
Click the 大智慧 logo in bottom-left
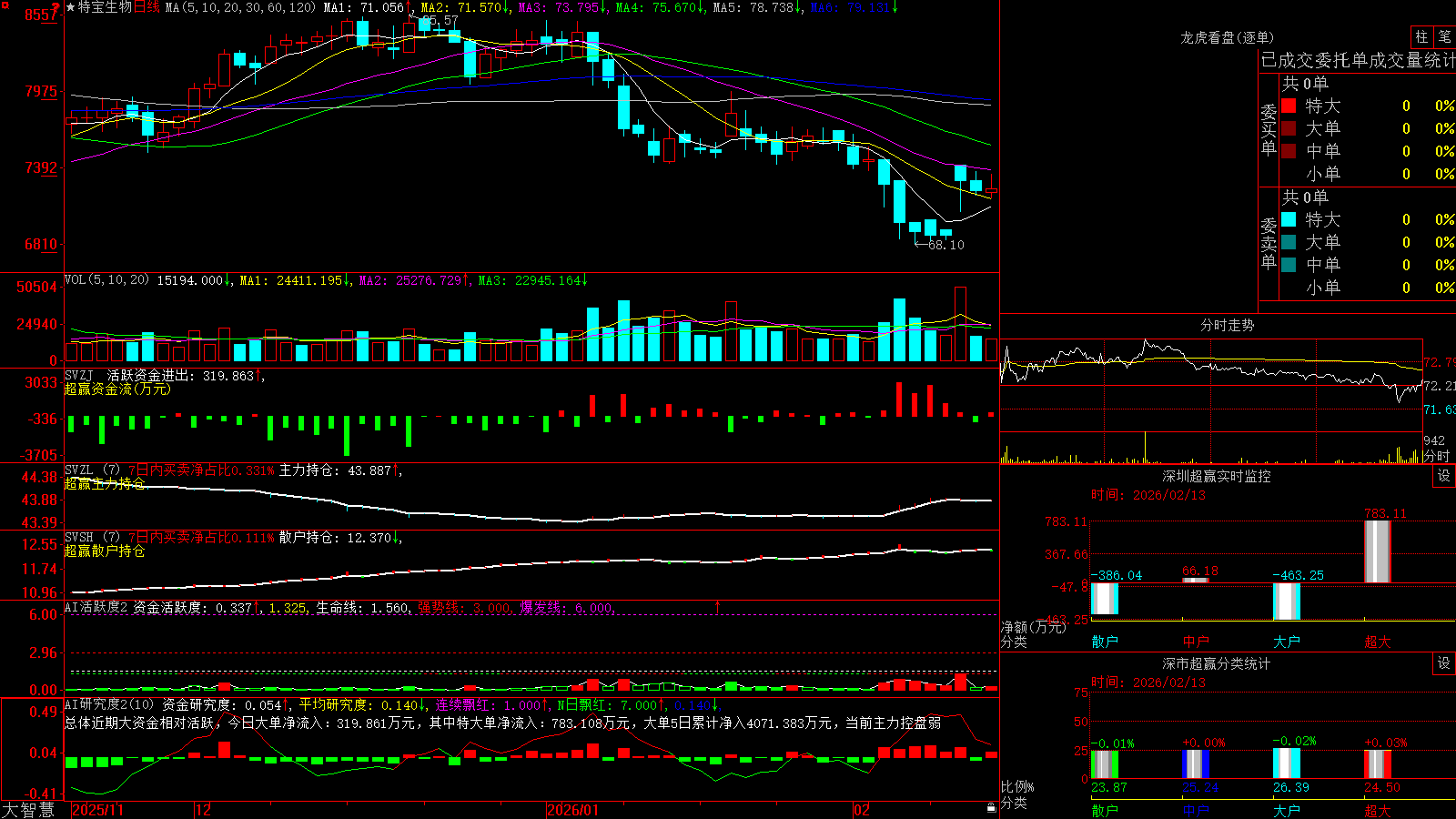[x=27, y=809]
